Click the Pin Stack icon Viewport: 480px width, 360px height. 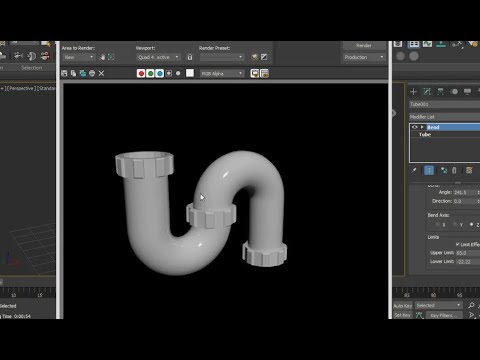click(414, 170)
